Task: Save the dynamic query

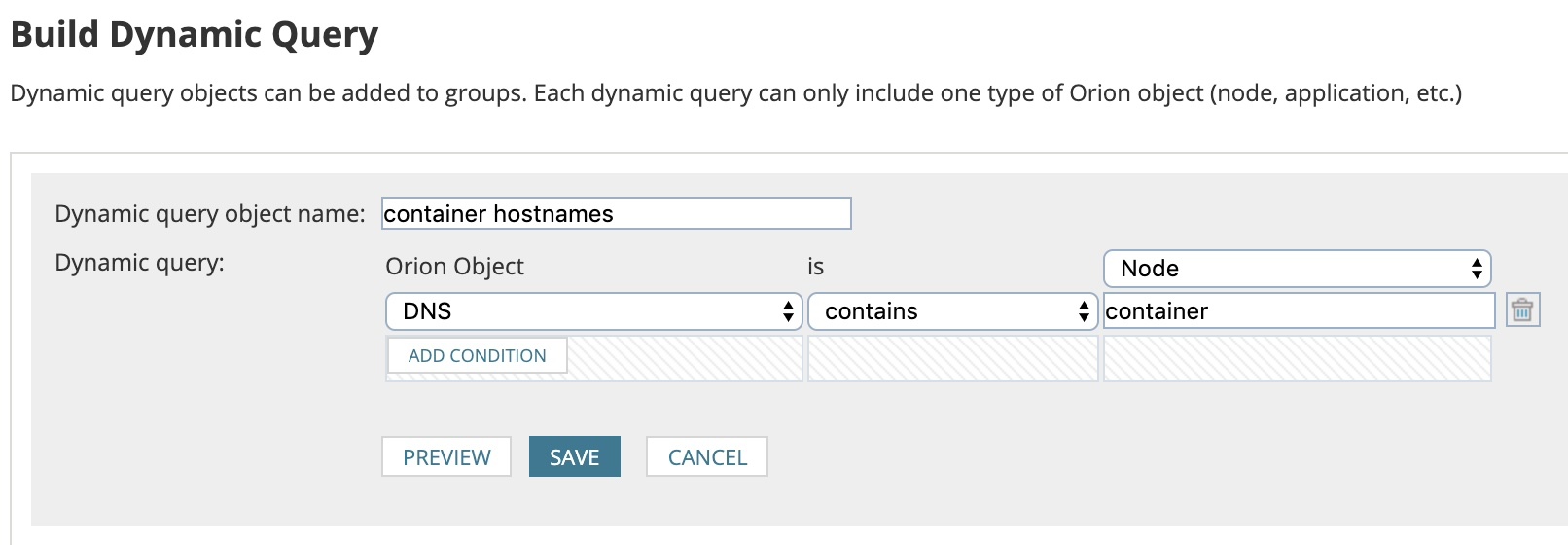Action: pos(574,456)
